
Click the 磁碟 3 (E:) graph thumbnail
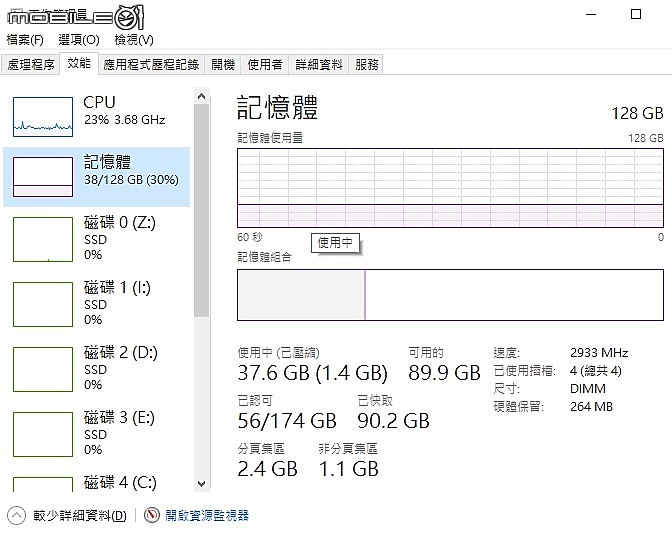click(x=43, y=433)
